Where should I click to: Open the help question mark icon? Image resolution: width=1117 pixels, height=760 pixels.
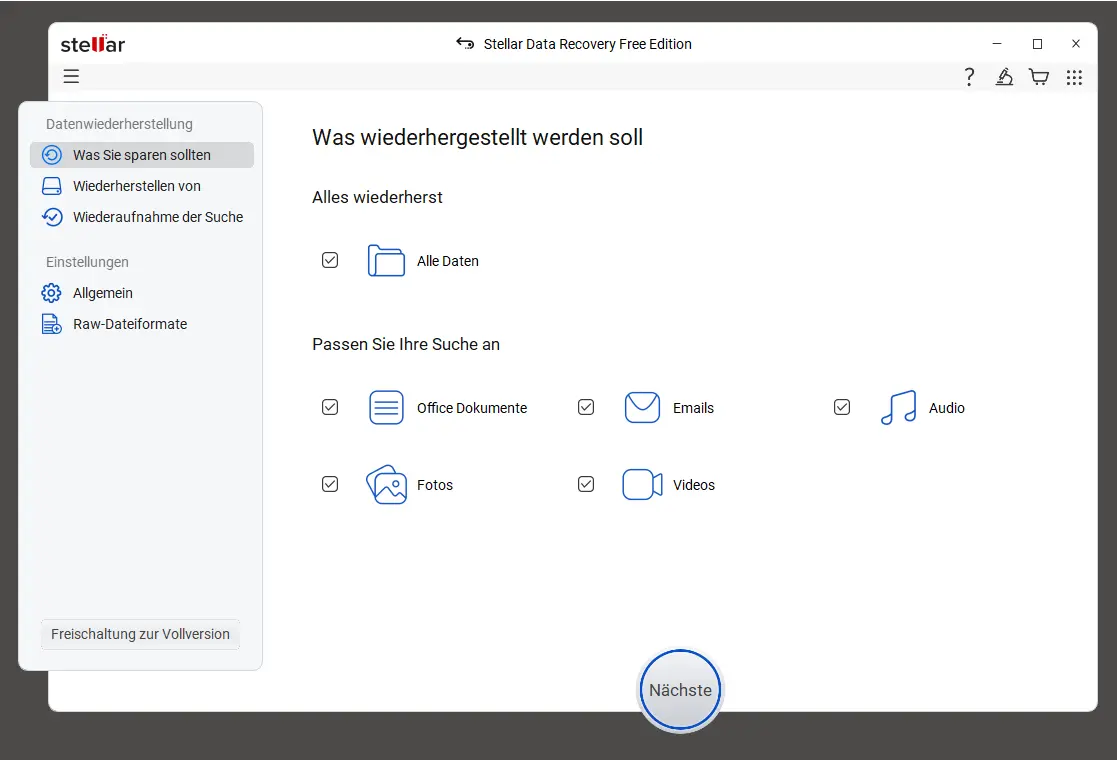tap(969, 77)
